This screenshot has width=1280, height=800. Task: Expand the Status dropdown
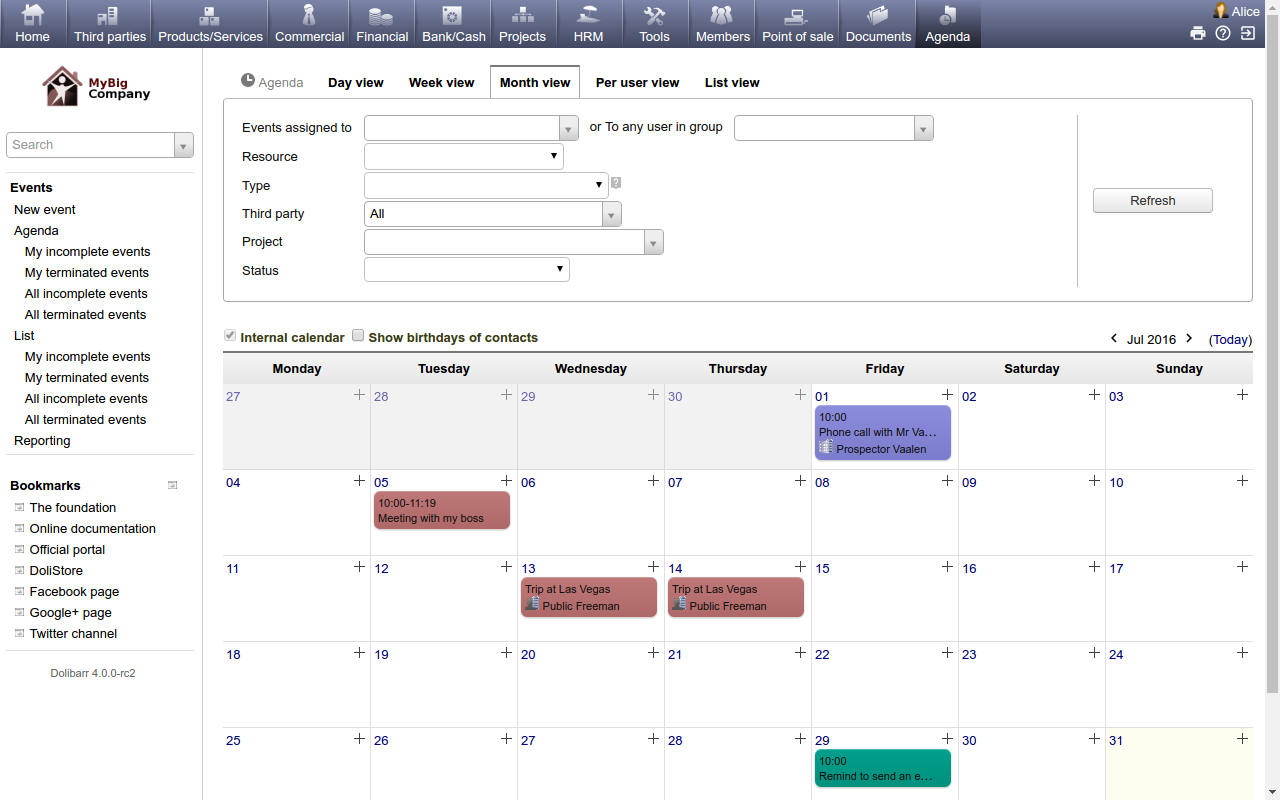click(466, 270)
